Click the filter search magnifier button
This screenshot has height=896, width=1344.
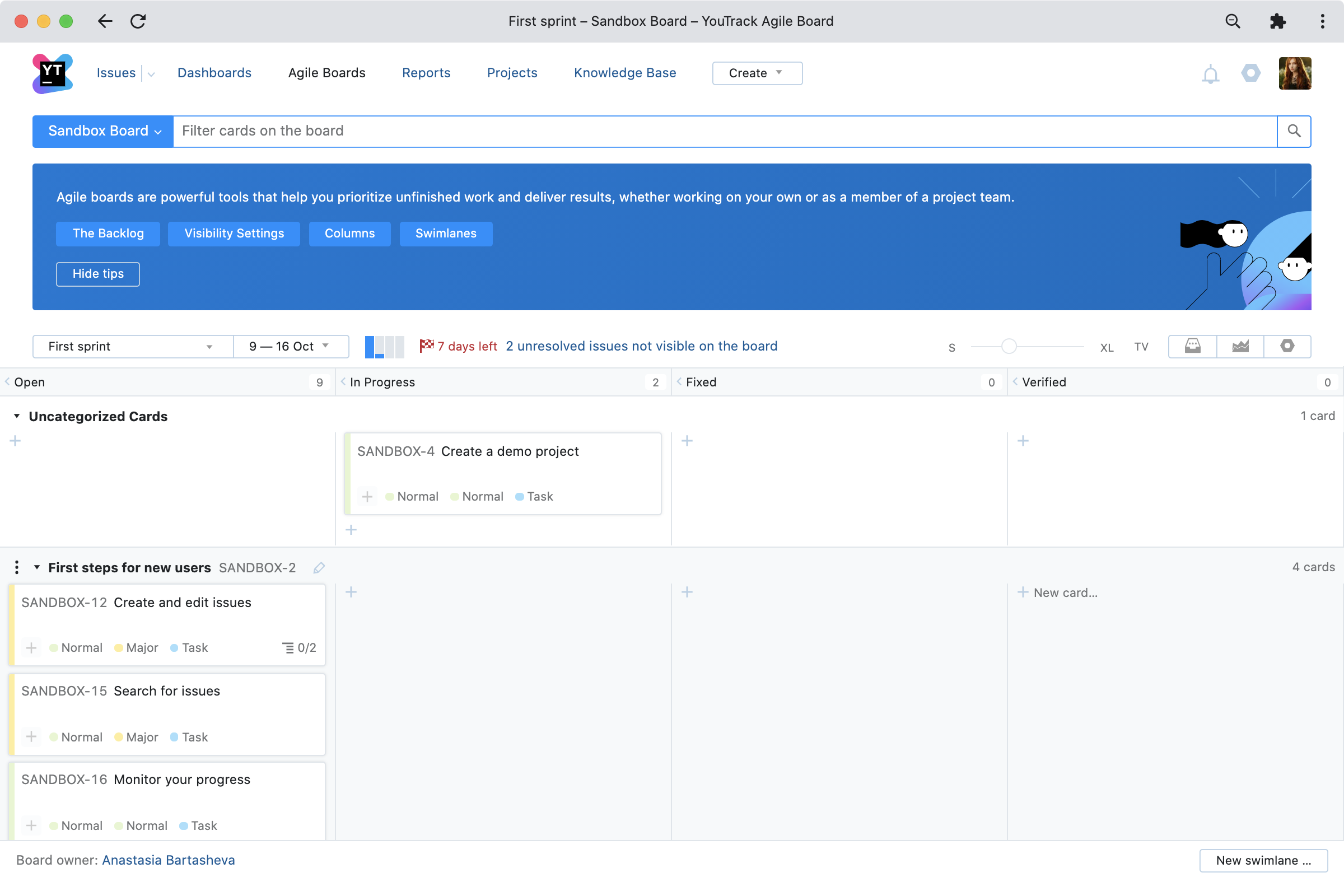(x=1294, y=132)
